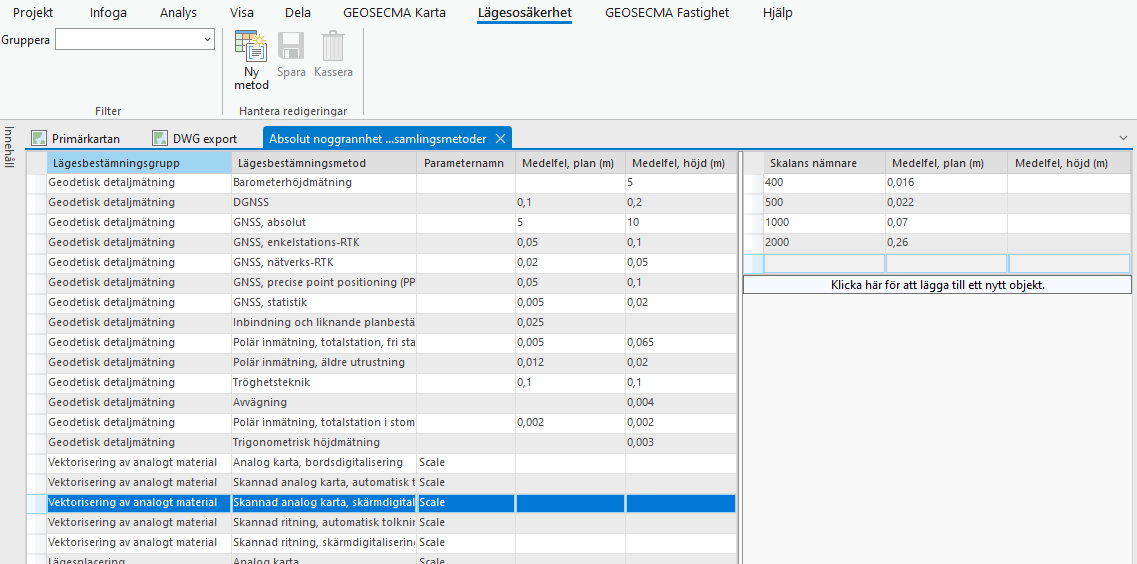The image size is (1137, 564).
Task: Select the row selector for scale 400
Action: tap(753, 183)
